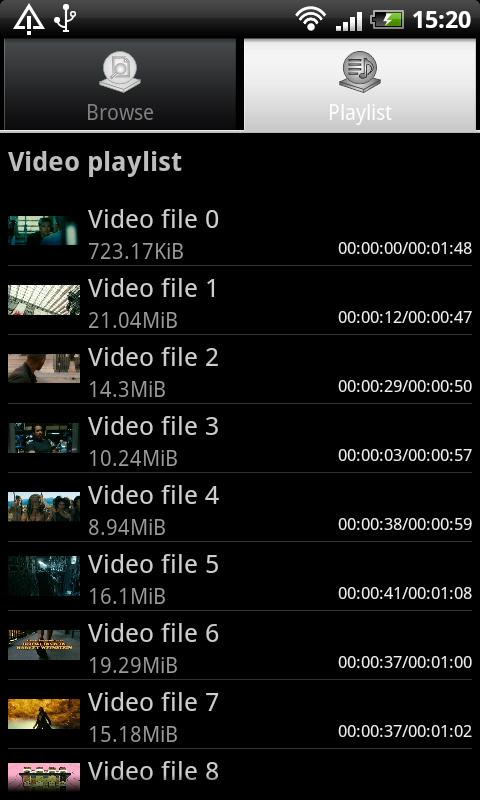The height and width of the screenshot is (800, 480).
Task: Tap the USB connection status icon
Action: 65,18
